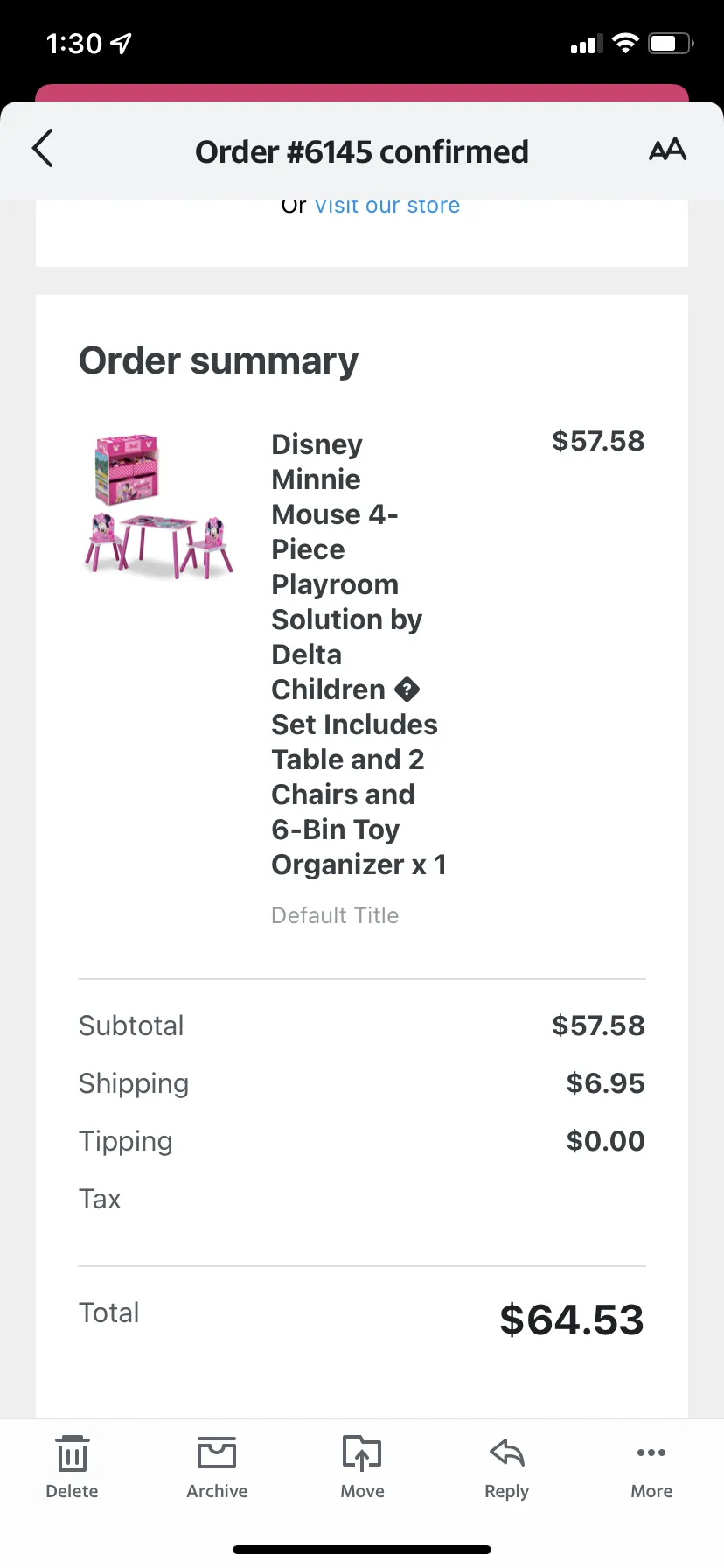Tap the location arrow beside the time
Screen dimensions: 724x1568
coord(122,43)
